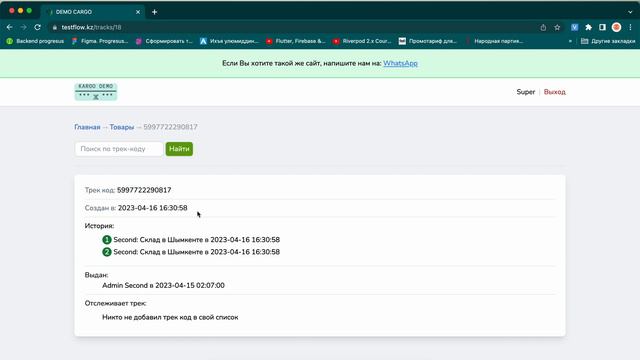Click history entry 1 Склад в Шымкенте
Viewport: 640px width, 360px height.
[196, 240]
